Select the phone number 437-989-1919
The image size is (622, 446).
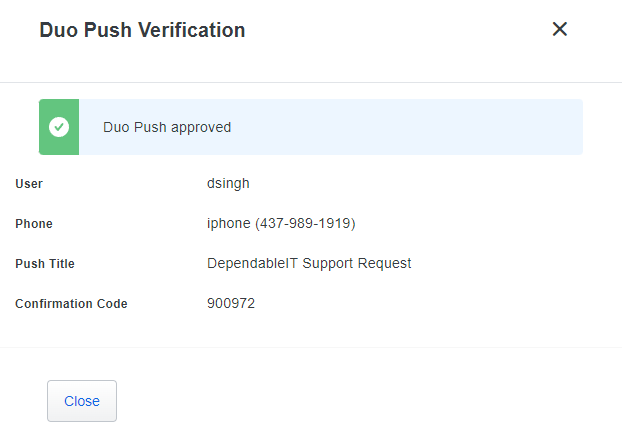[x=305, y=223]
